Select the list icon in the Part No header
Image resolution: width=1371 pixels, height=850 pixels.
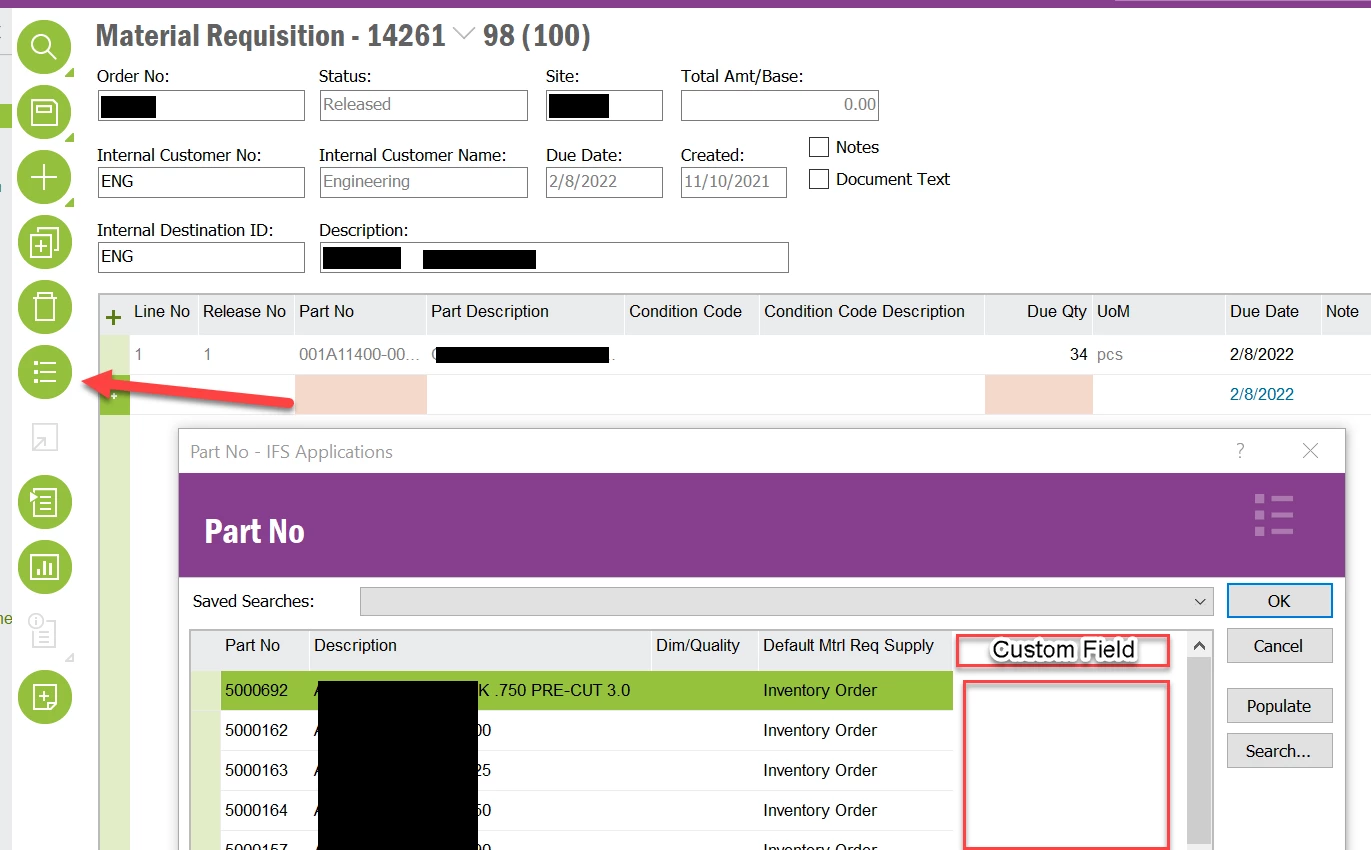[1273, 514]
